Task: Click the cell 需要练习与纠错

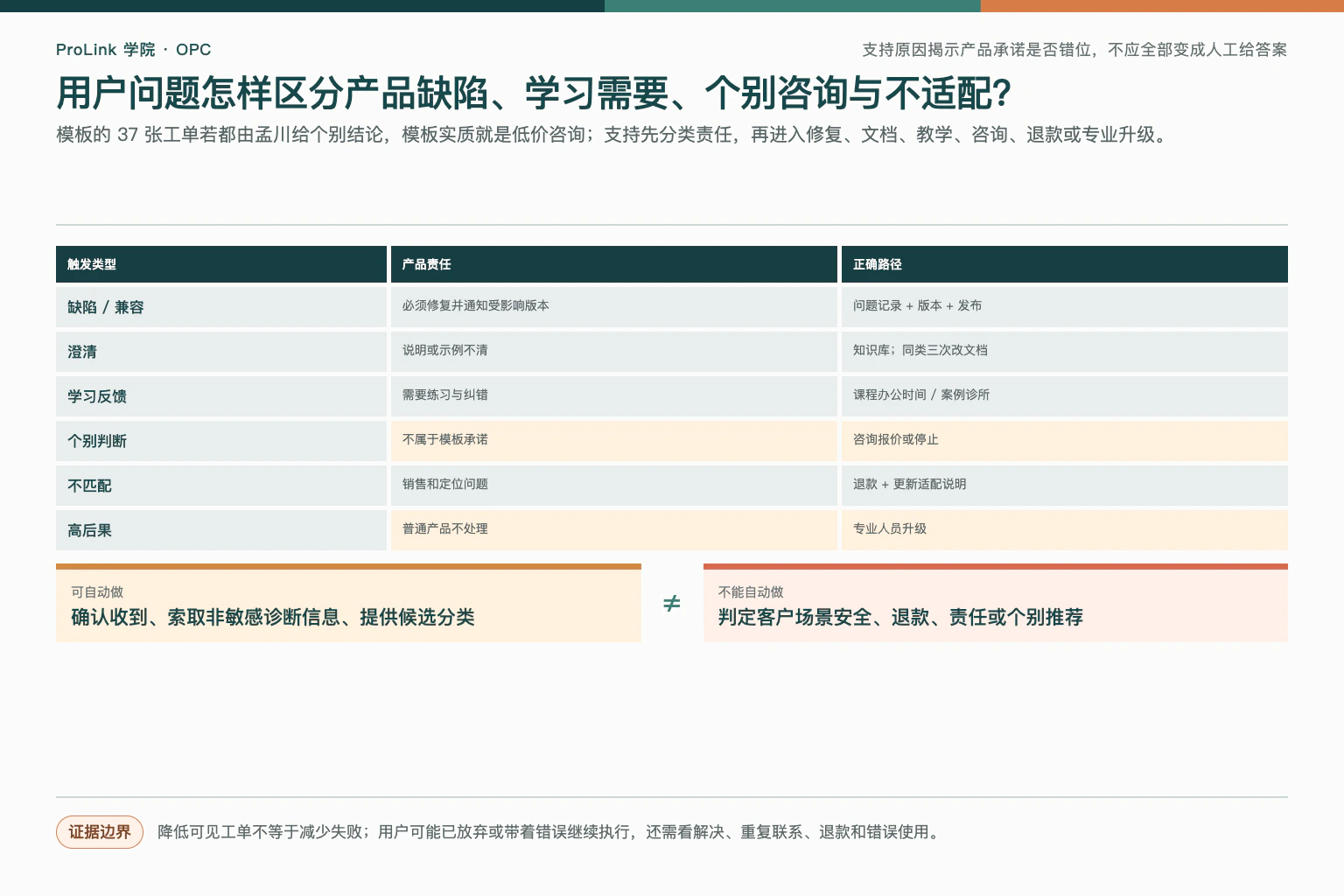Action: [x=614, y=396]
